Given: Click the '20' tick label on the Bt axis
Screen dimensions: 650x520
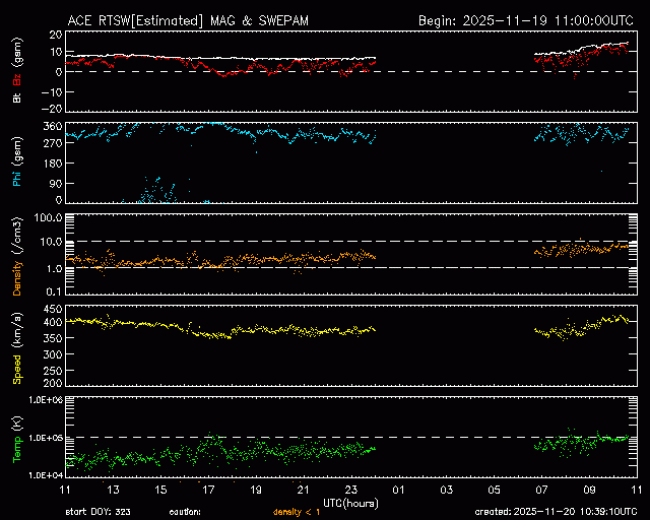Looking at the screenshot, I should [x=55, y=35].
